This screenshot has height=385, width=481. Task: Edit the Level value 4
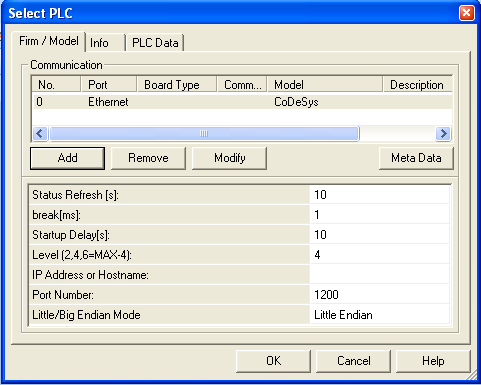click(x=379, y=255)
